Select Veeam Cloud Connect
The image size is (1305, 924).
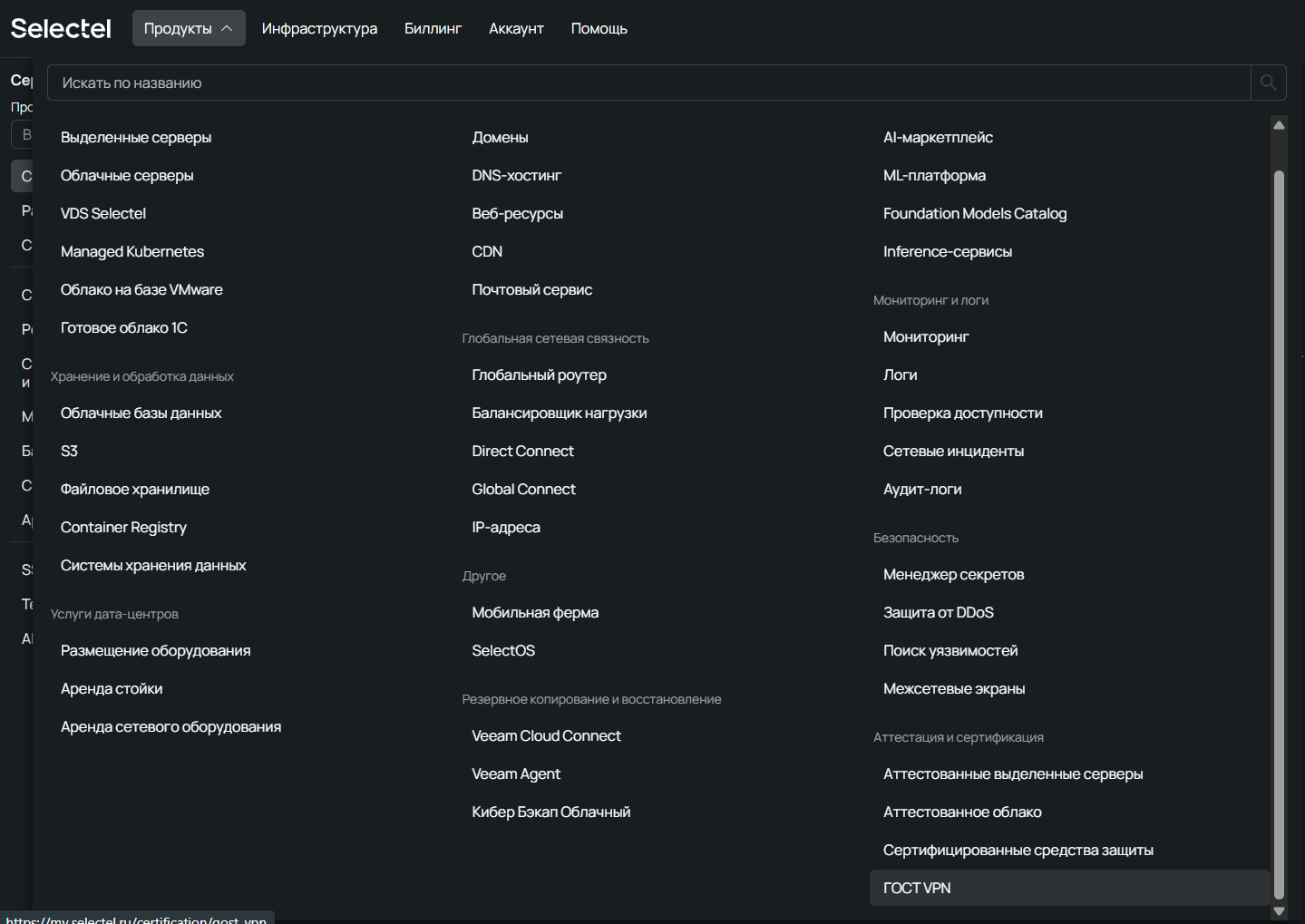pyautogui.click(x=546, y=736)
